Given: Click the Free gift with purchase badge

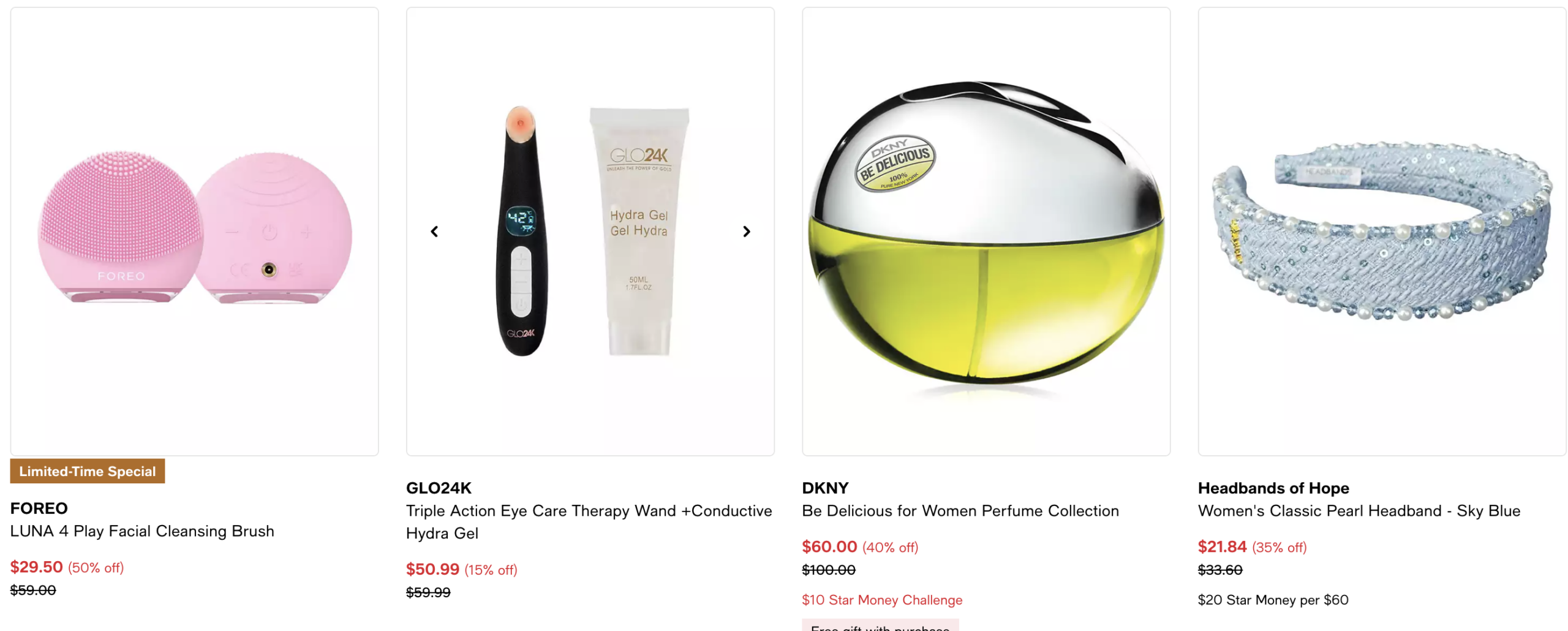Looking at the screenshot, I should click(880, 625).
